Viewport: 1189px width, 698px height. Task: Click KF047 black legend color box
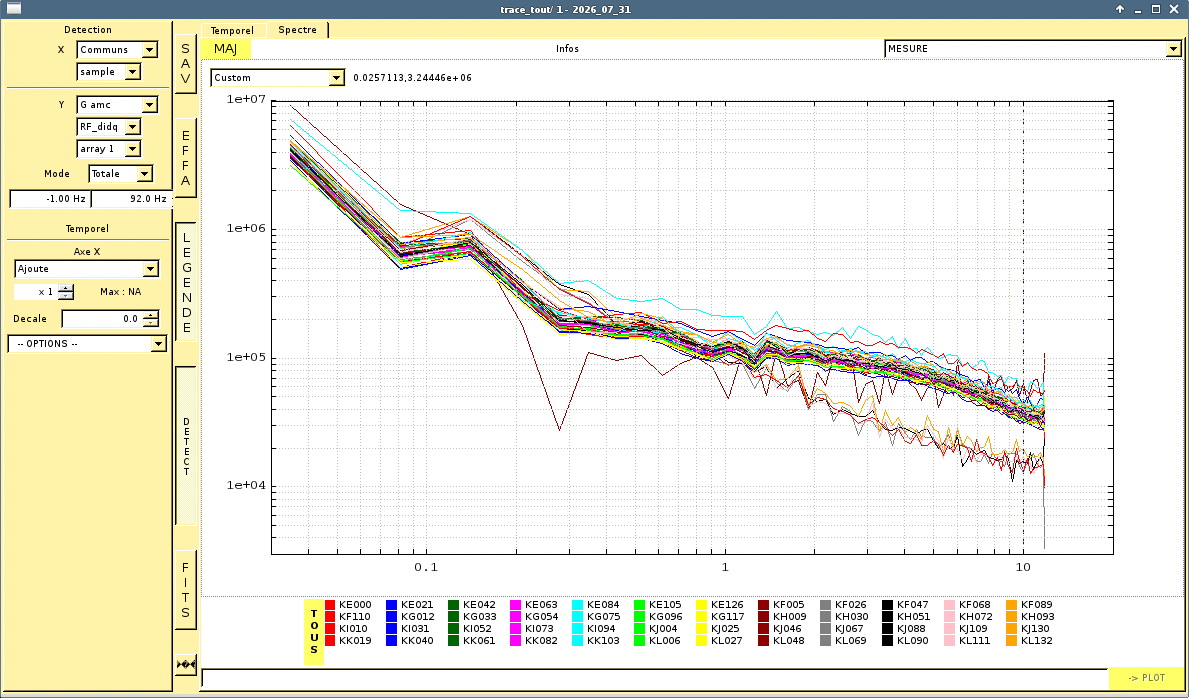pyautogui.click(x=887, y=605)
